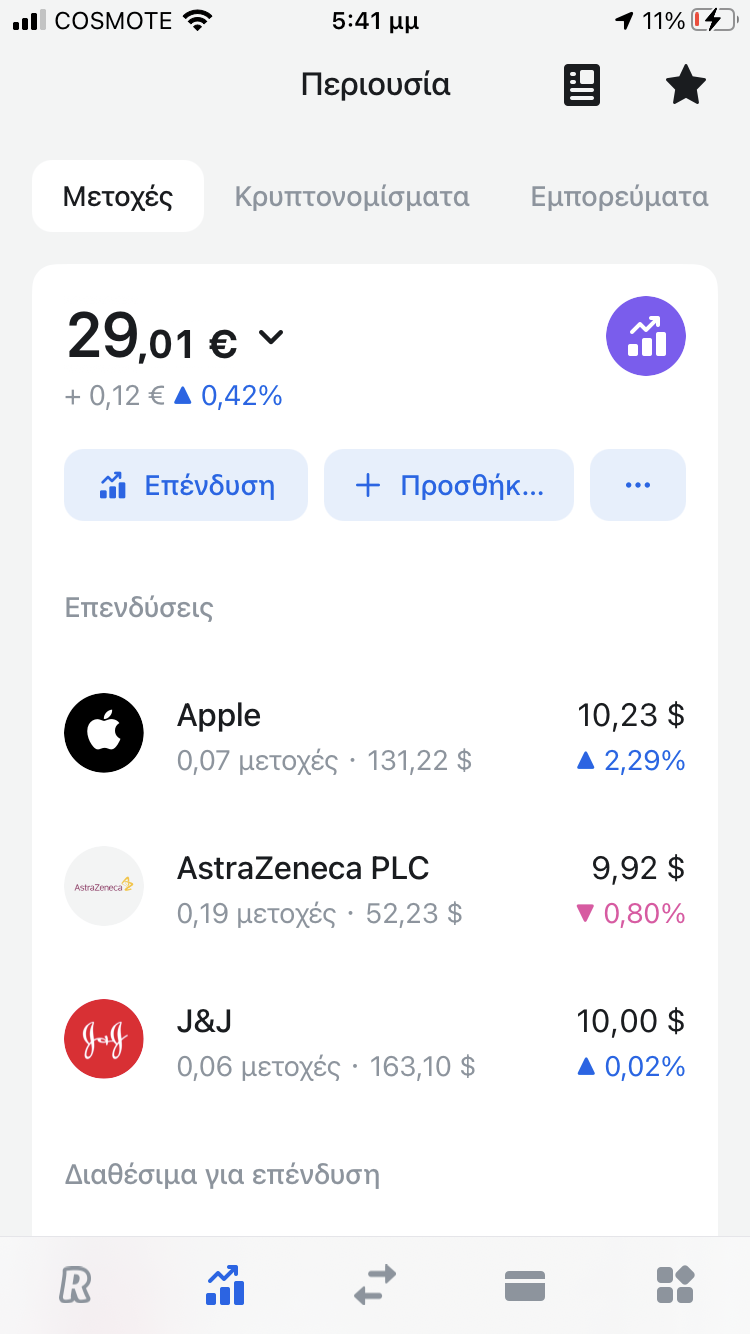Open the cards icon in bottom bar

[x=525, y=1285]
